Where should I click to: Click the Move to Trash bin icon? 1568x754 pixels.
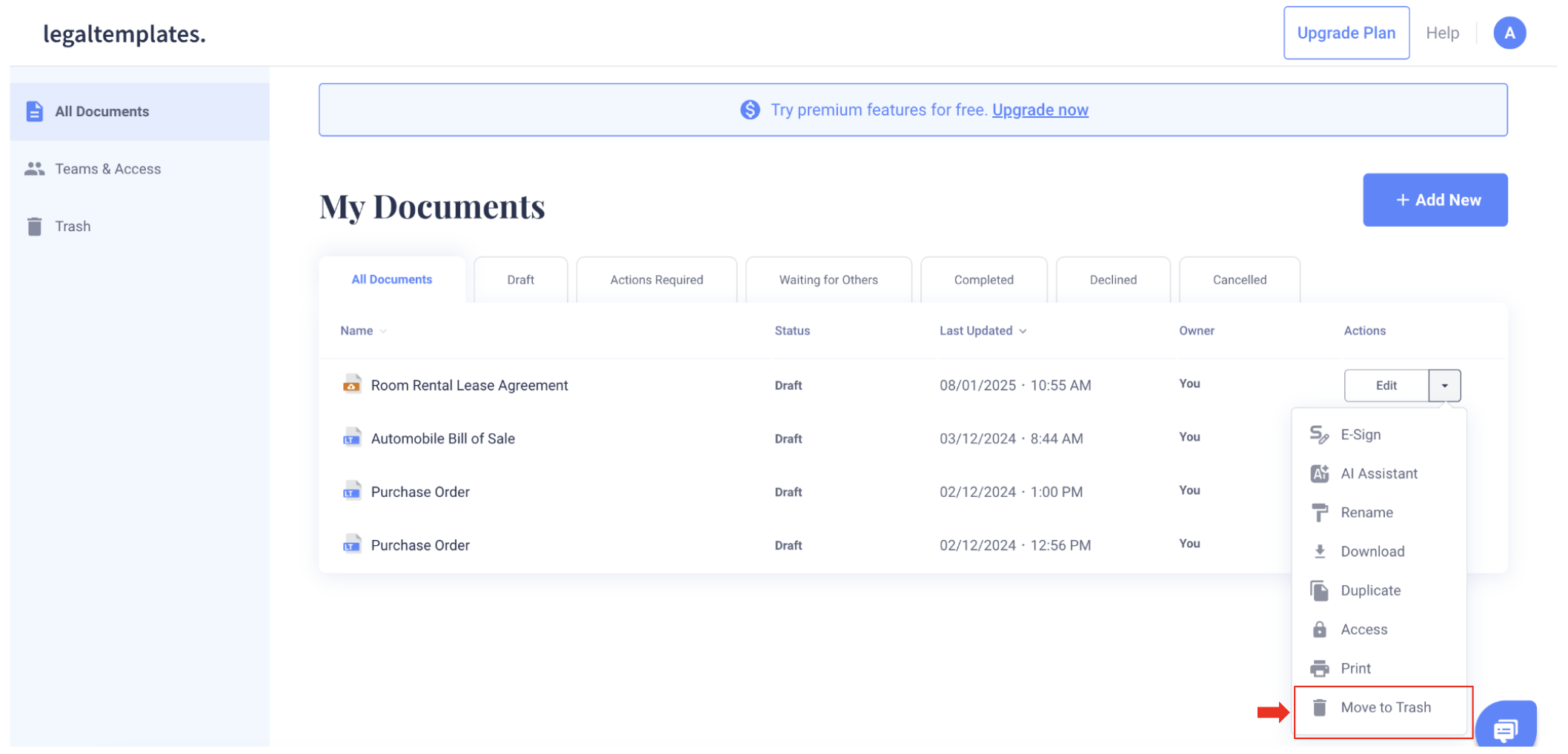[1319, 707]
